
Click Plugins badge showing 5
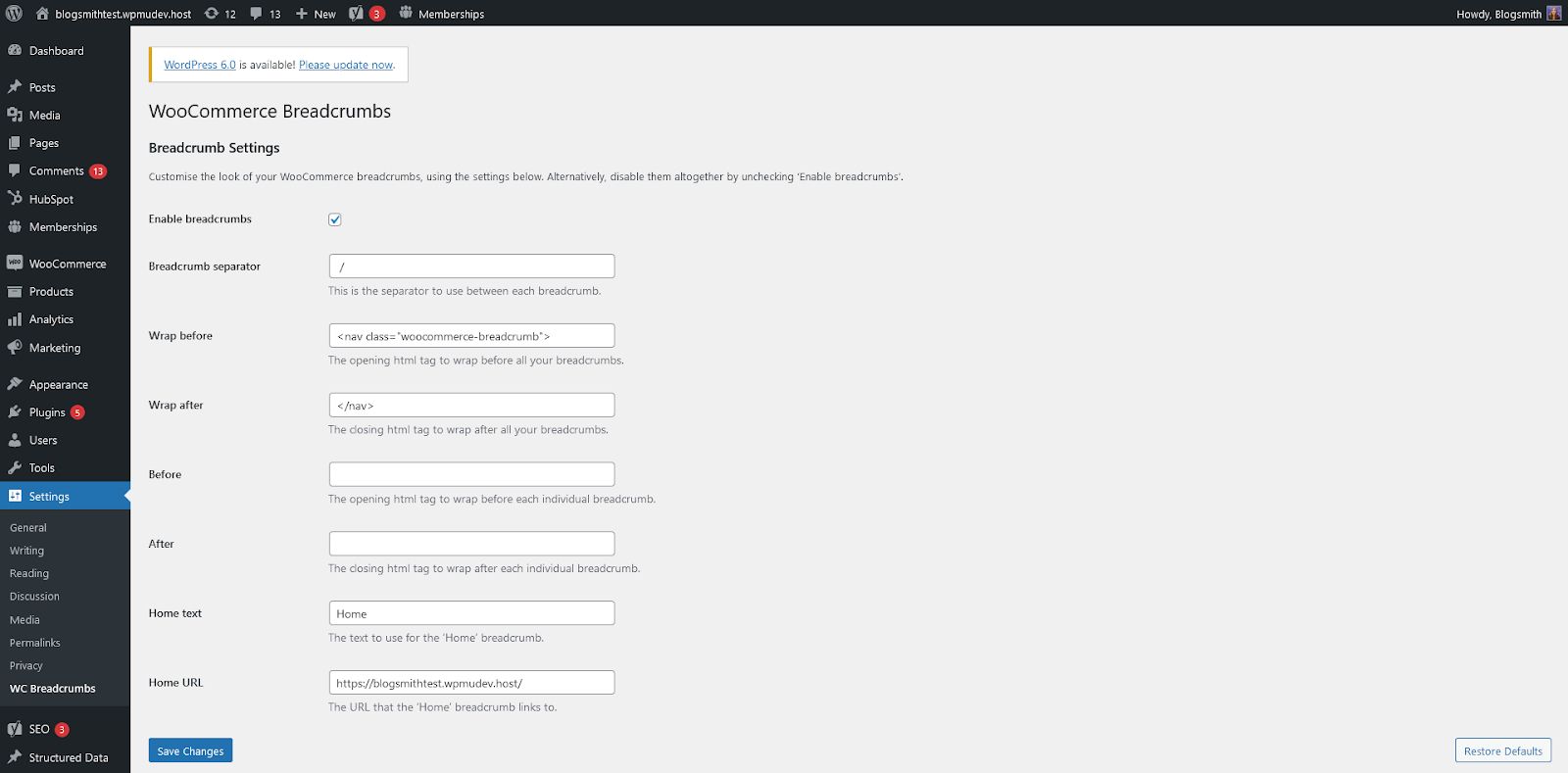[77, 412]
